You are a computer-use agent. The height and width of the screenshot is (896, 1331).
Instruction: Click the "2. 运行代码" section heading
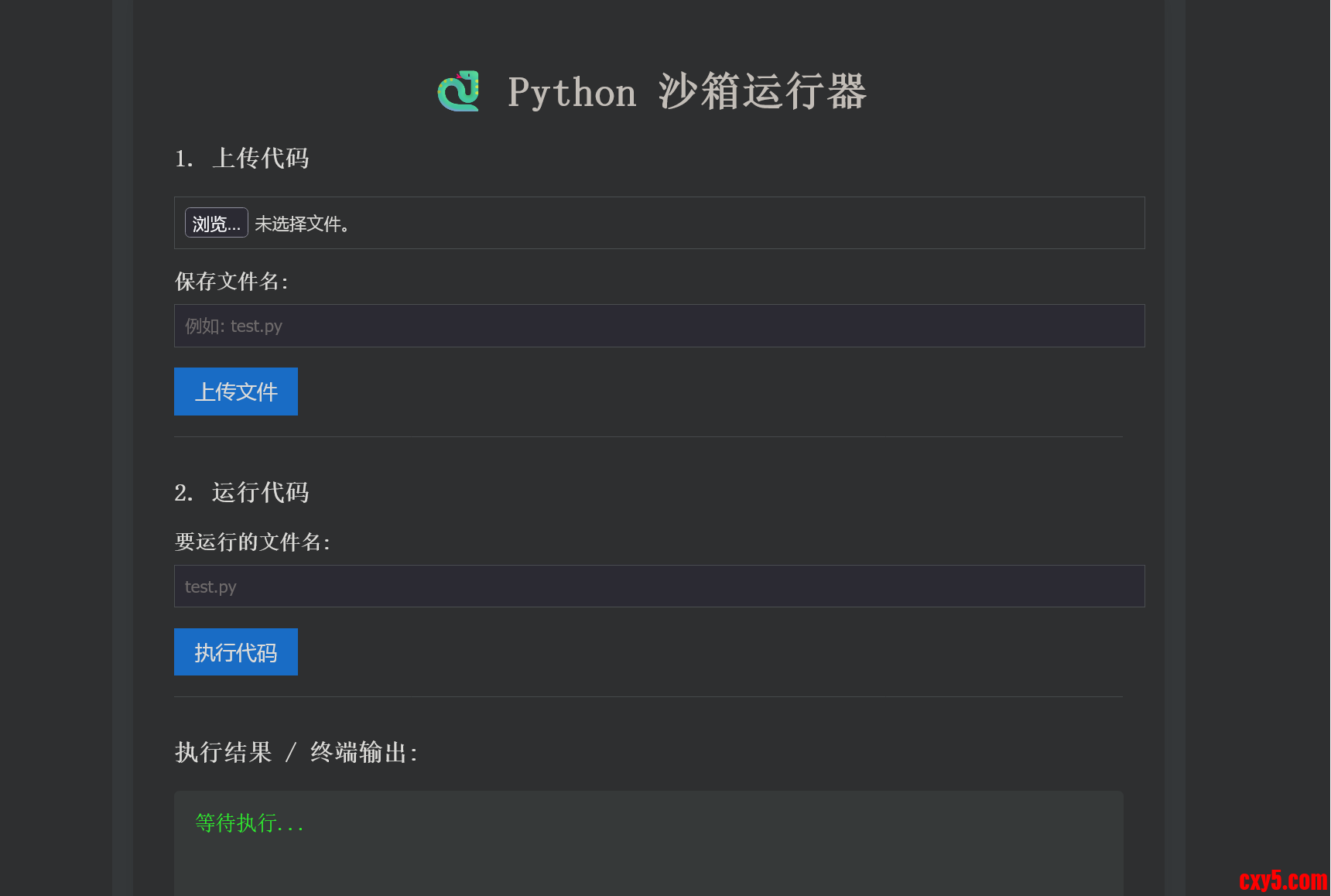(242, 493)
